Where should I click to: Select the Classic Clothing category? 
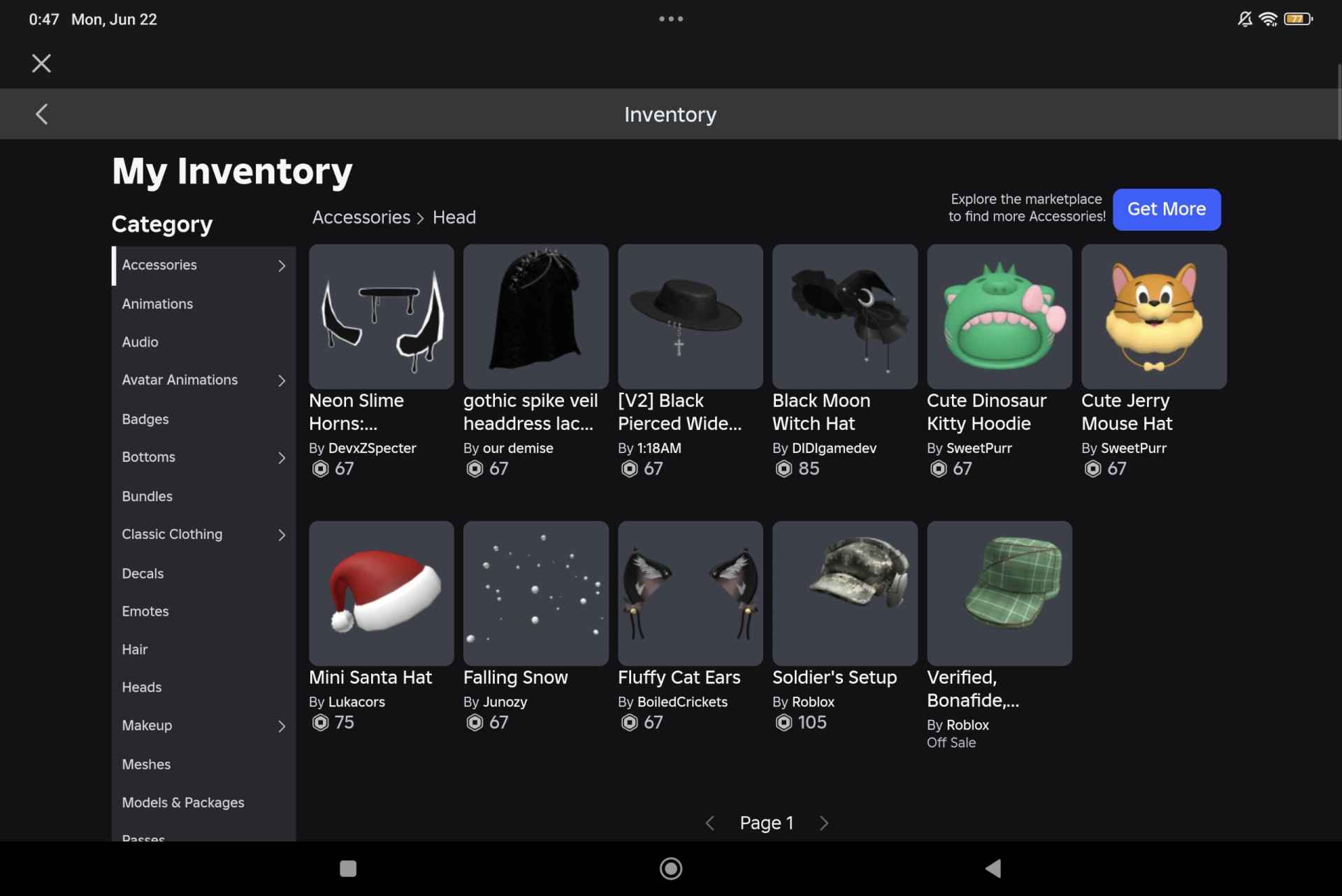(x=203, y=535)
